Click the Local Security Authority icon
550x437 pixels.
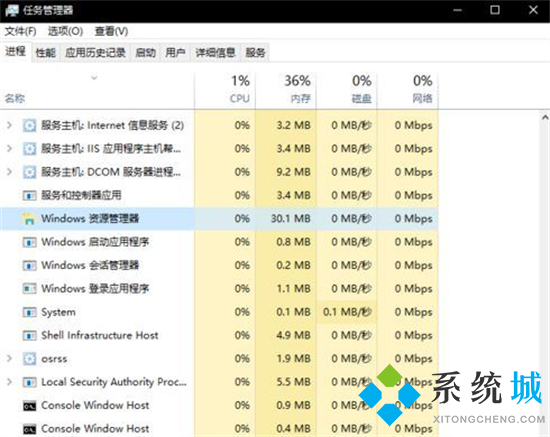click(x=29, y=382)
